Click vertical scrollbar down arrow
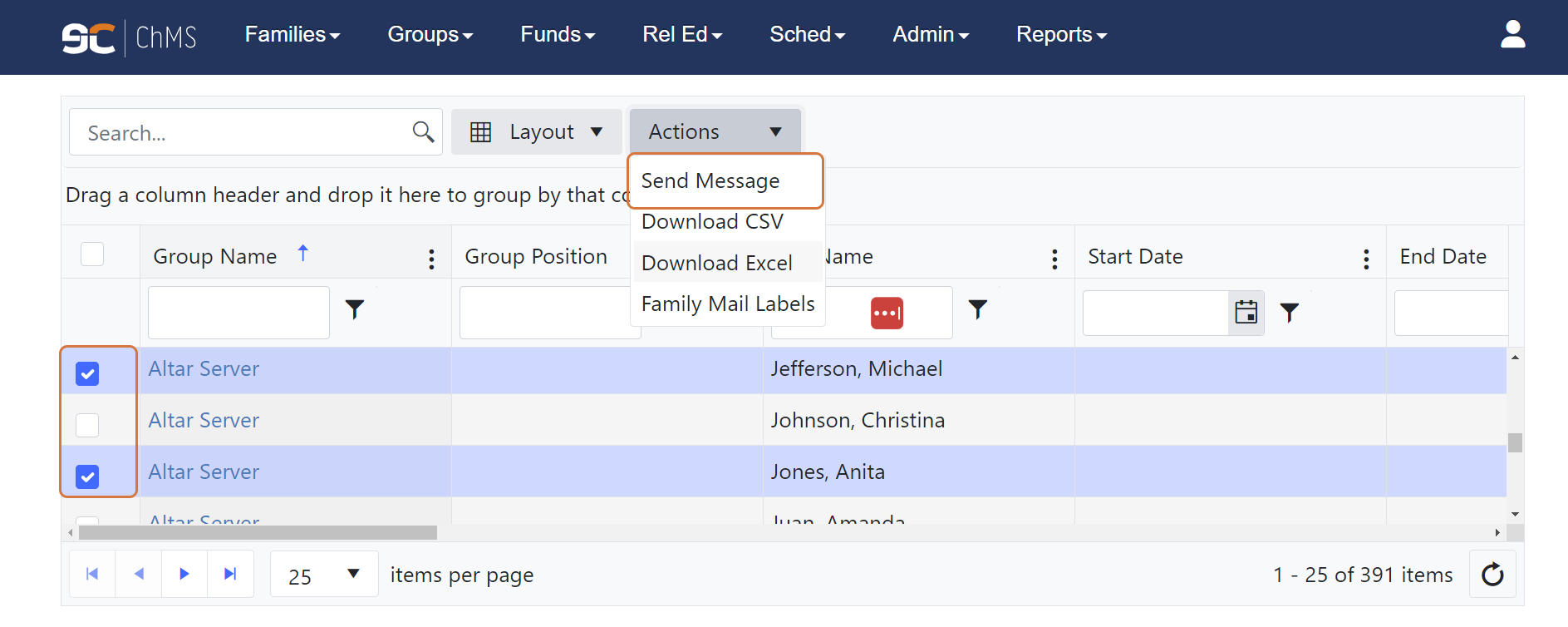This screenshot has width=1568, height=627. 1515,515
